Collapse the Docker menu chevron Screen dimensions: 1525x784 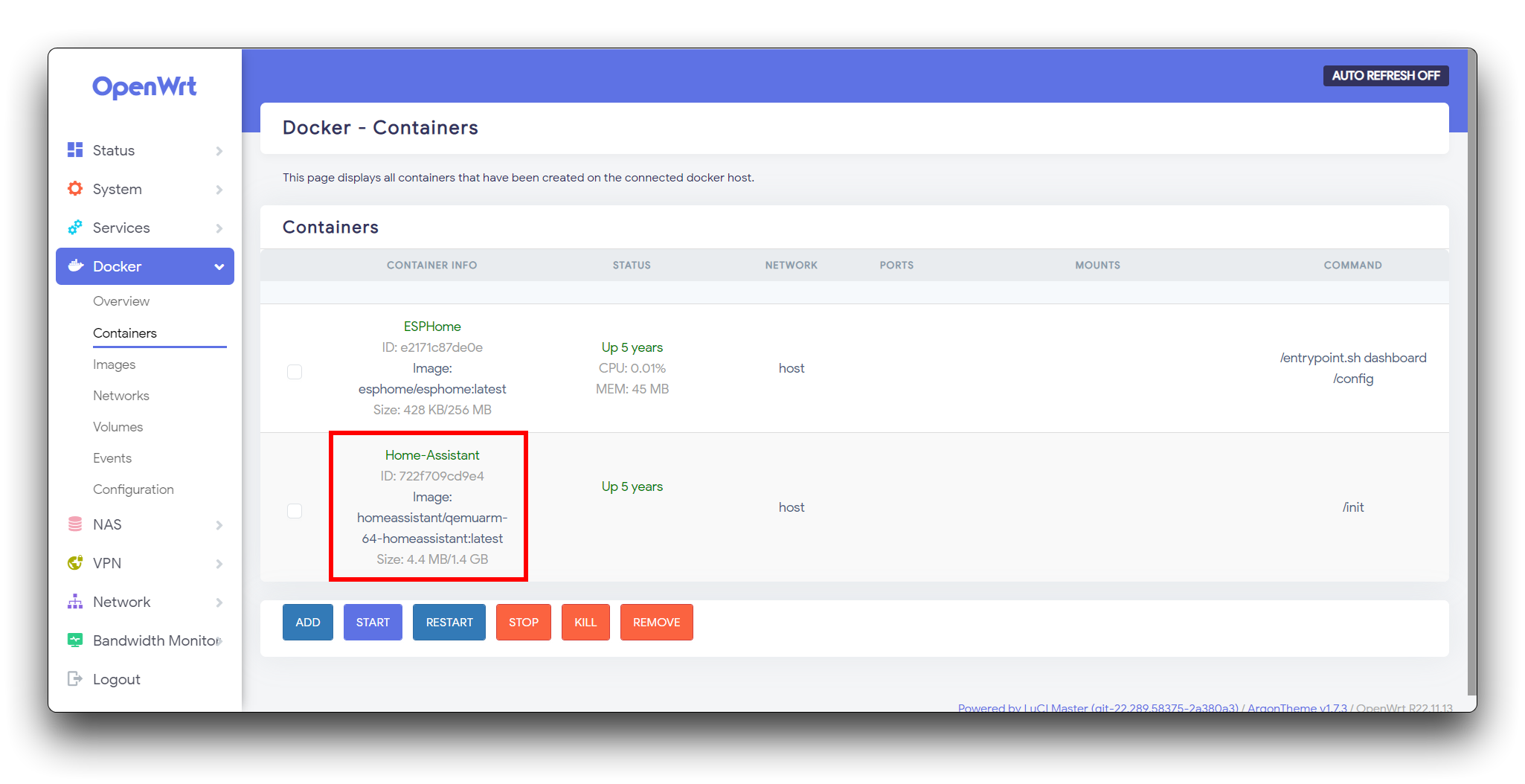[x=219, y=267]
